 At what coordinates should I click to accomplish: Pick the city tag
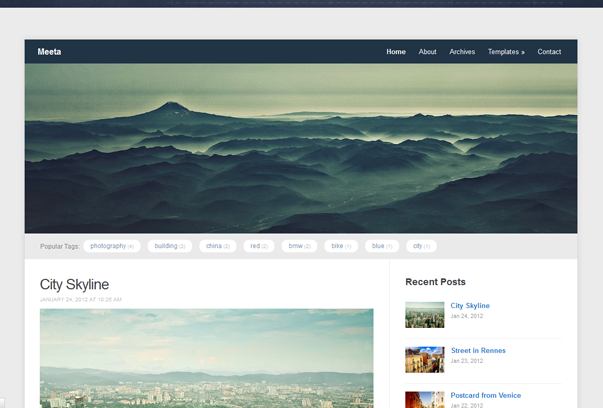(x=421, y=246)
